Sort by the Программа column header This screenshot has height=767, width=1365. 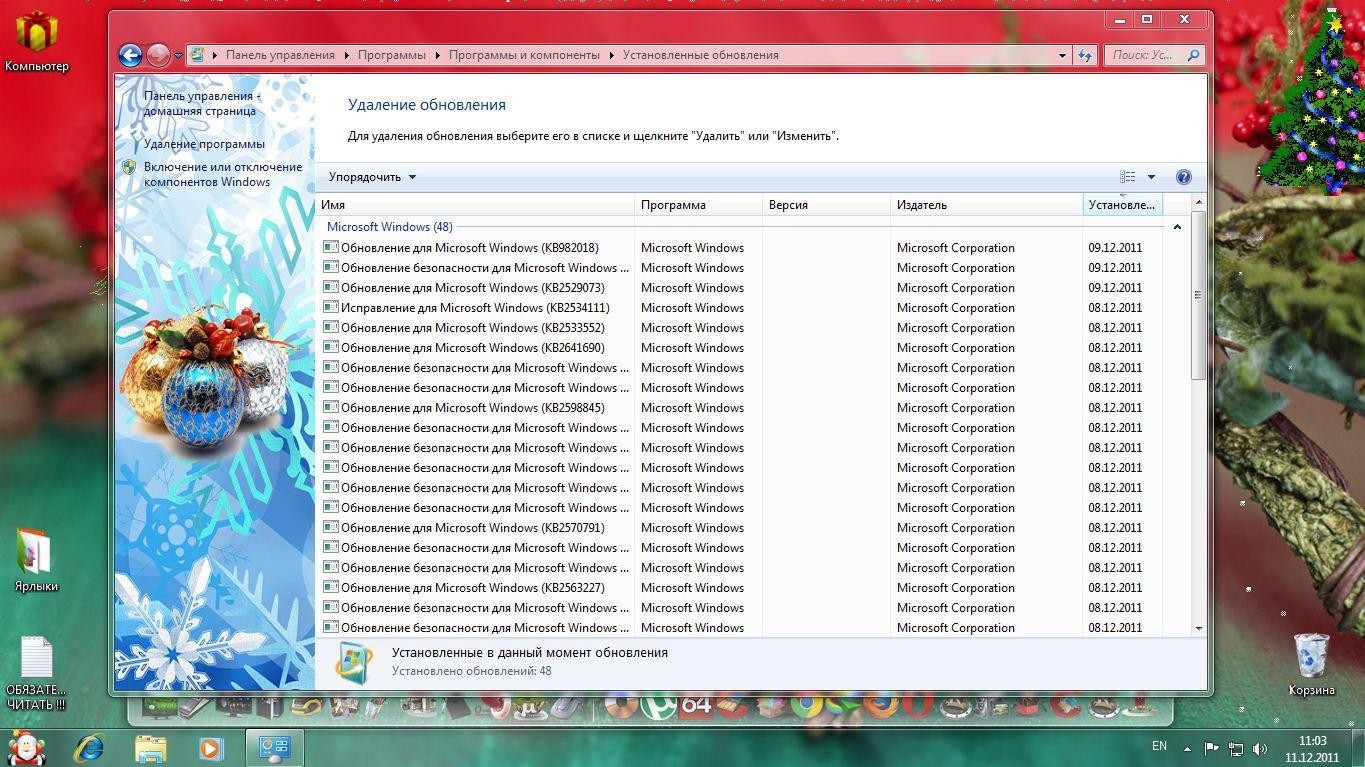coord(699,205)
